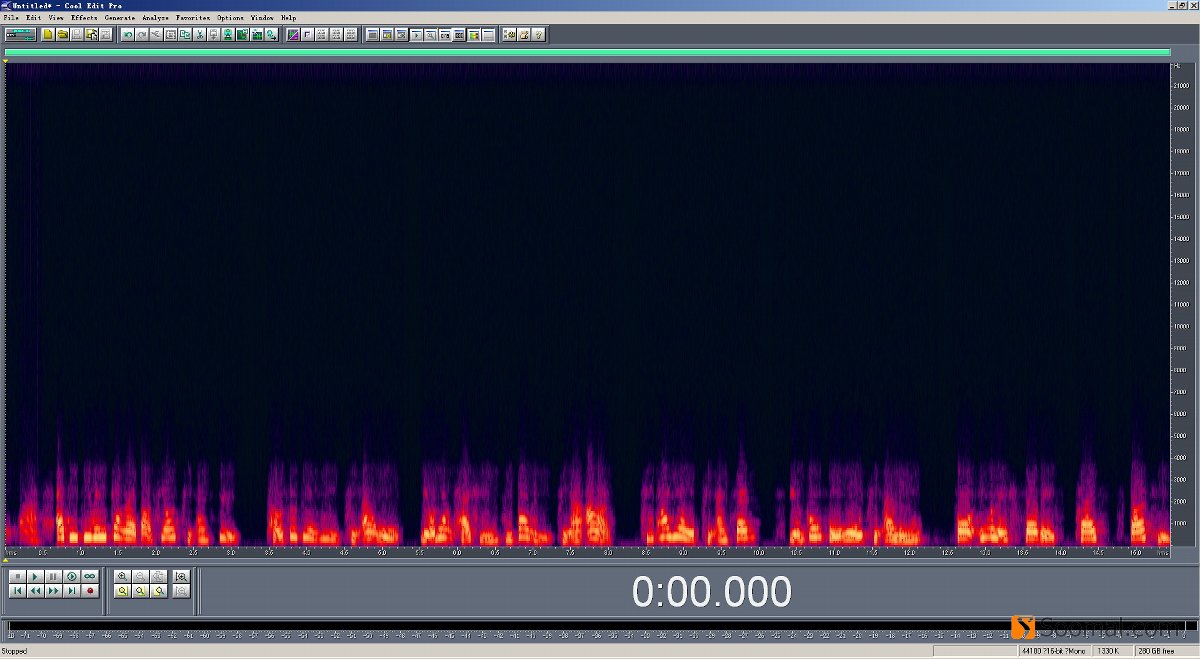The image size is (1200, 659).
Task: Expand the Generate menu
Action: click(119, 18)
